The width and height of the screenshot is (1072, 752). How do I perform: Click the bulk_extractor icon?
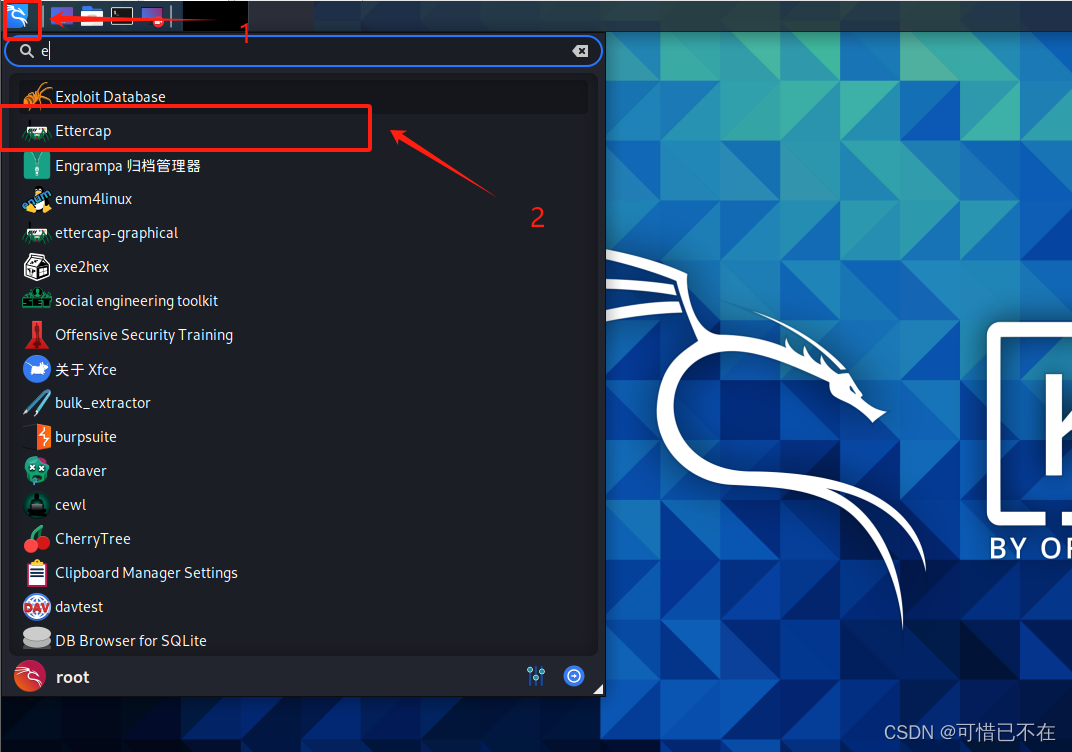(37, 403)
